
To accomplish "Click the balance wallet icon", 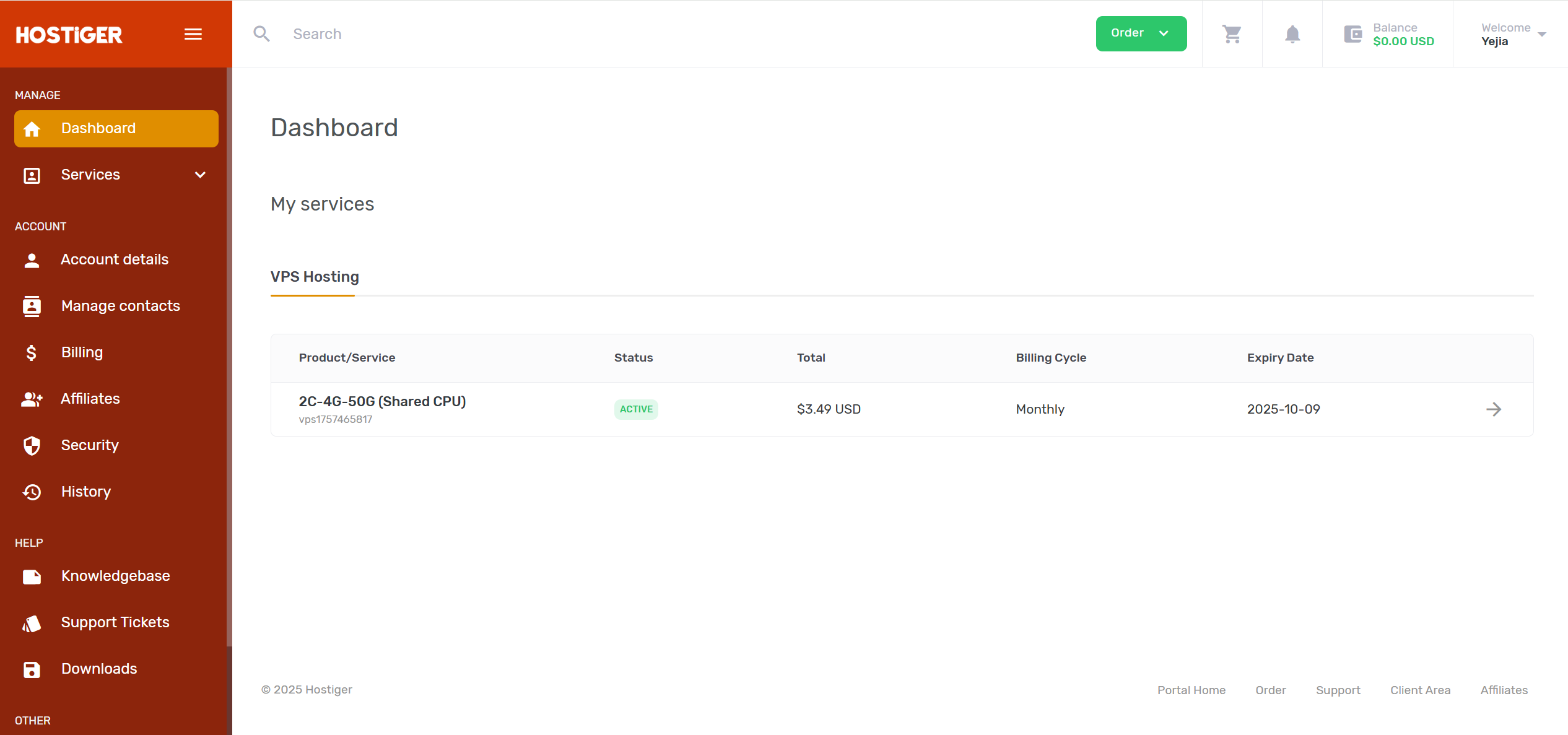I will click(x=1353, y=34).
